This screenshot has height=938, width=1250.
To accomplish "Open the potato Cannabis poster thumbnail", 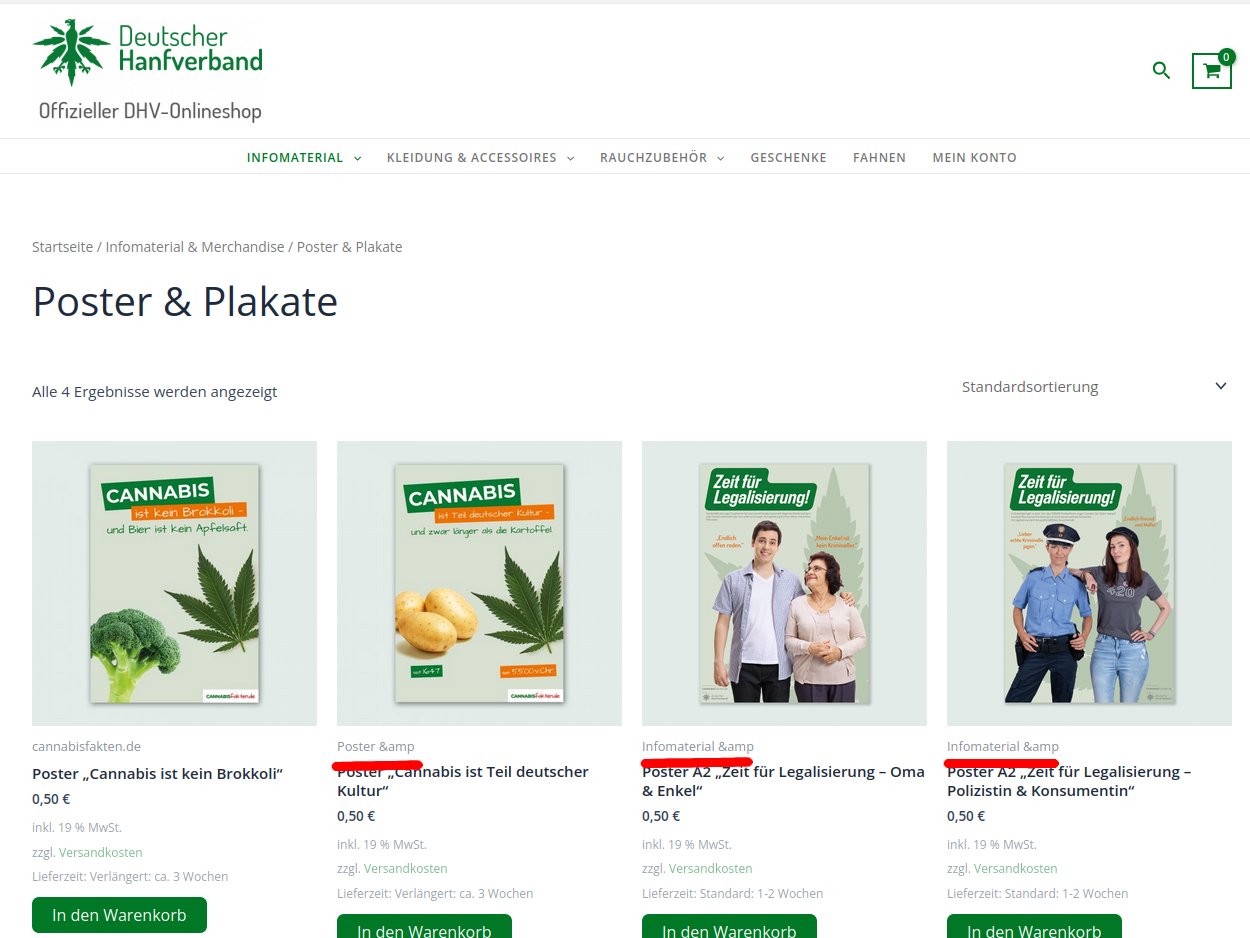I will [x=479, y=583].
